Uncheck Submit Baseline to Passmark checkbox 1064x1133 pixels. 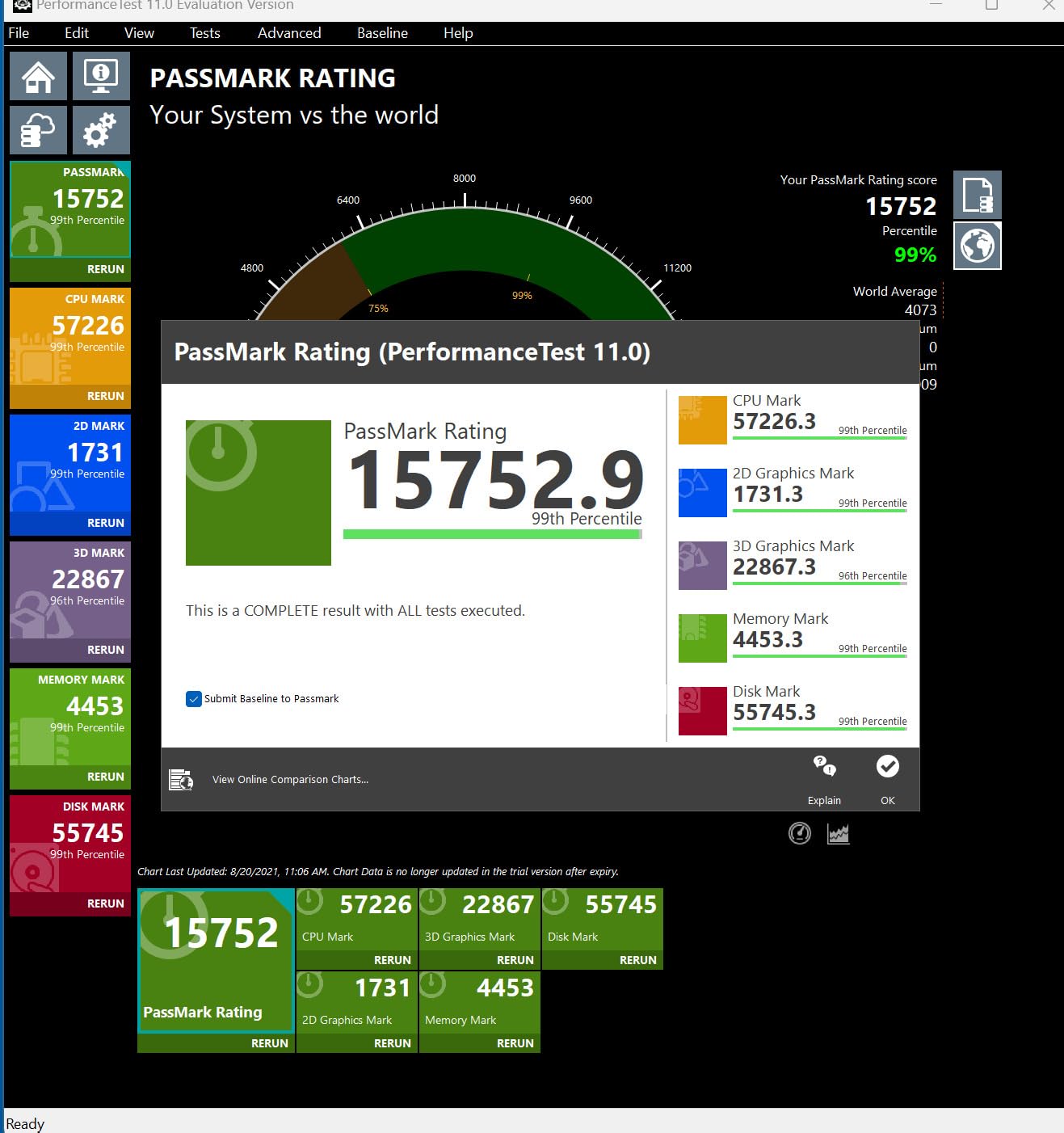[x=194, y=699]
